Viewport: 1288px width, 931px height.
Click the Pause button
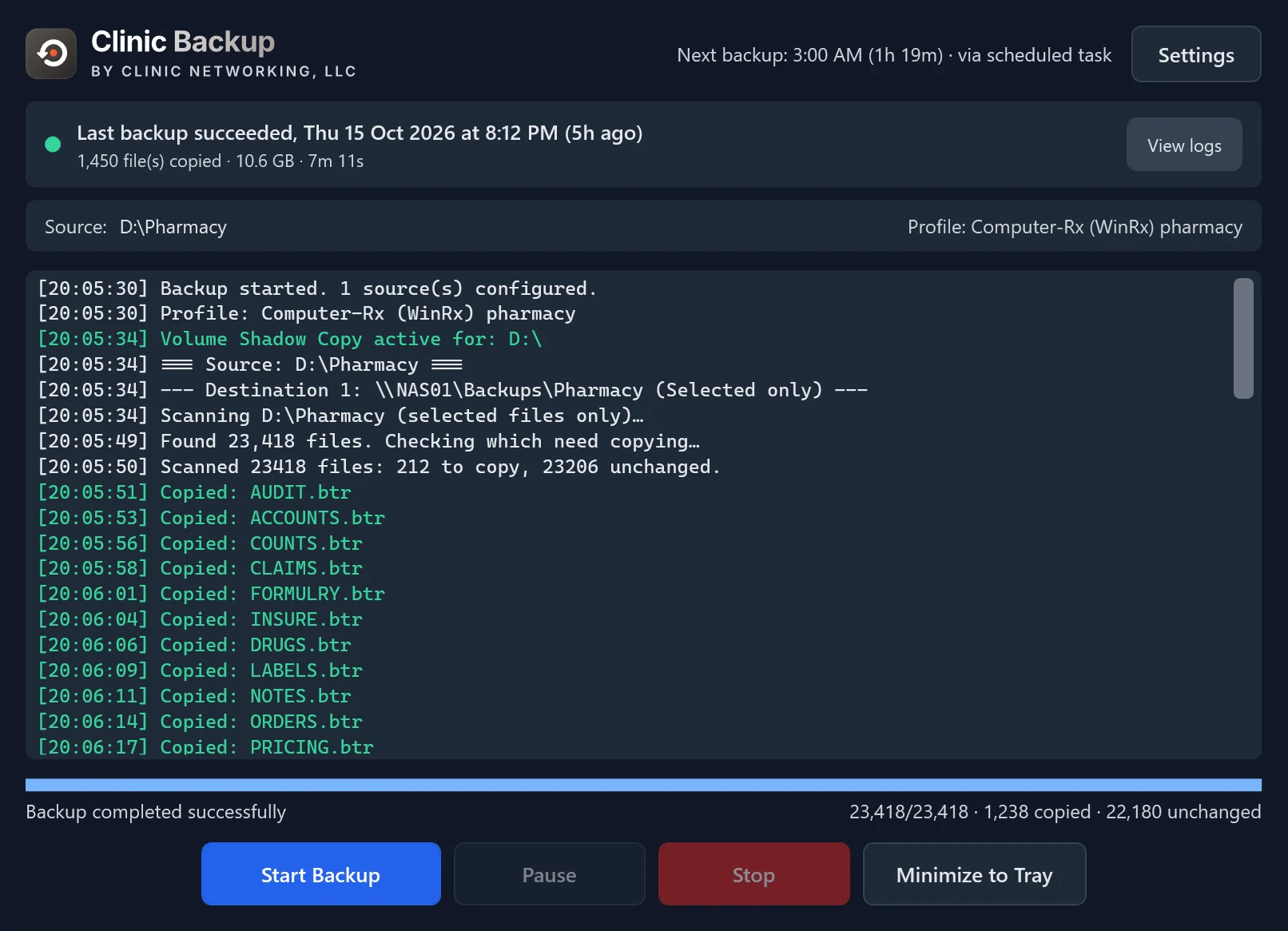pos(550,874)
